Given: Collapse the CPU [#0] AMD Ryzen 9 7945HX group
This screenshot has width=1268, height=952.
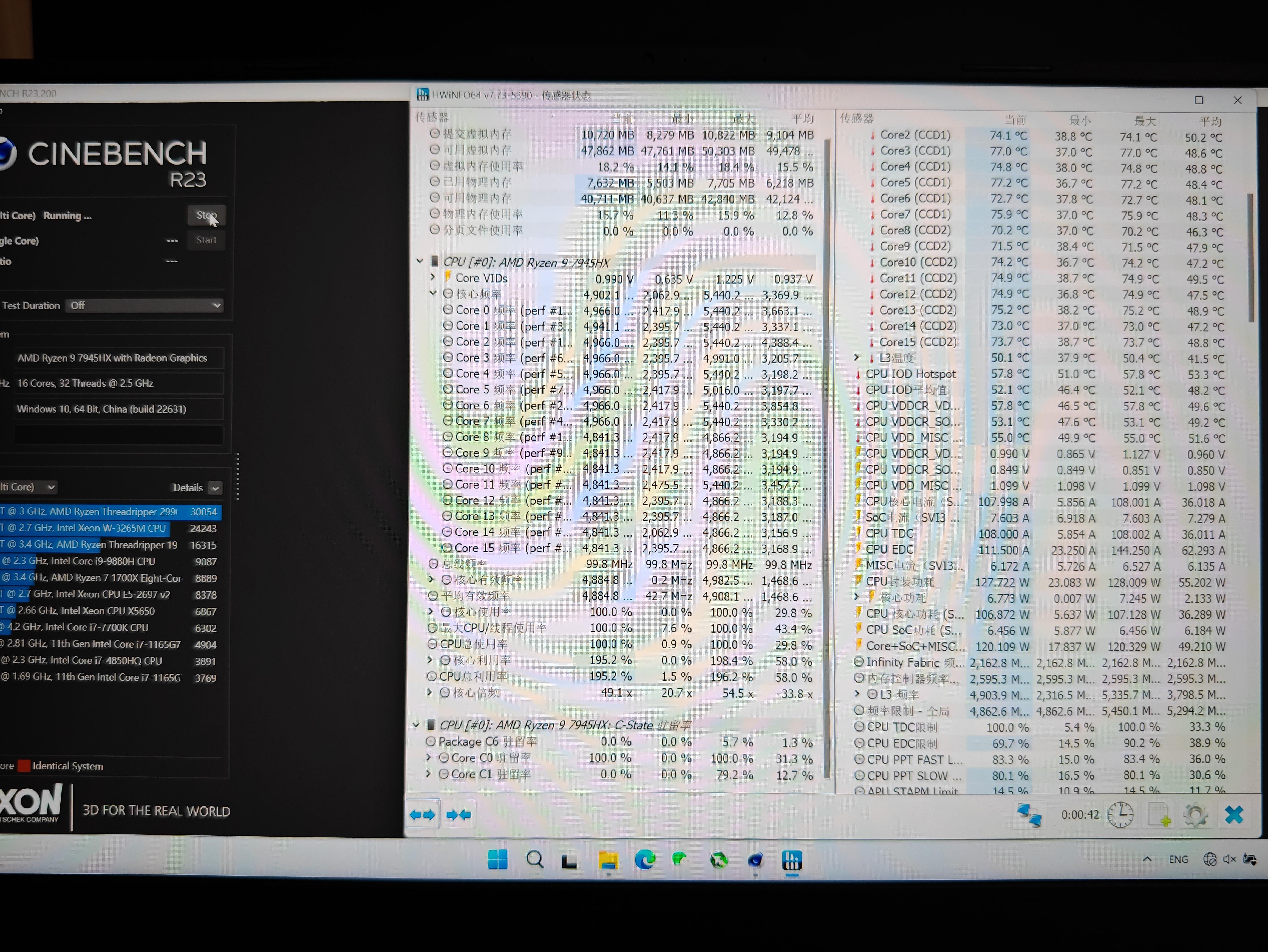Looking at the screenshot, I should (420, 261).
